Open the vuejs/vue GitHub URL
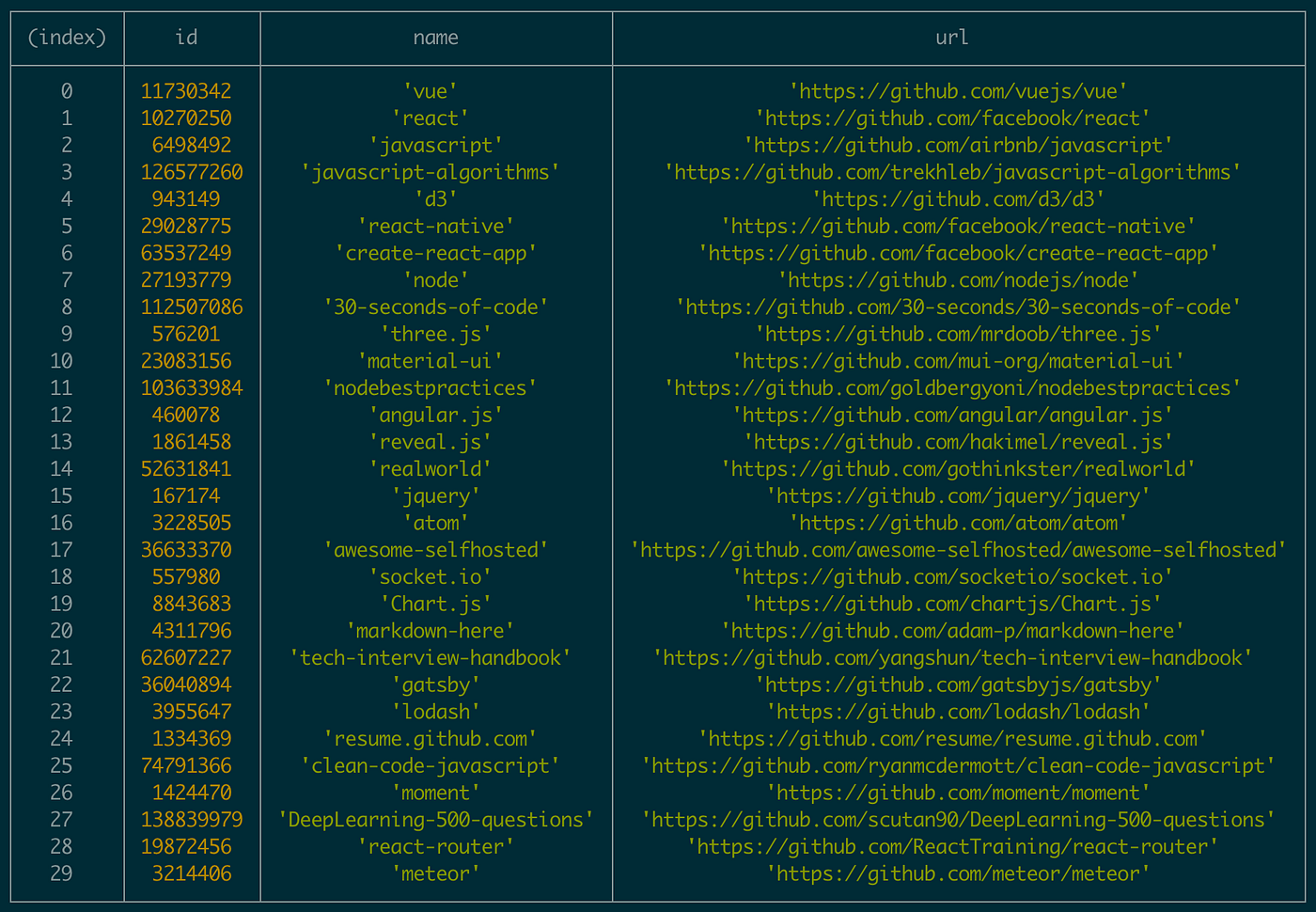Viewport: 1316px width, 912px height. [x=952, y=91]
